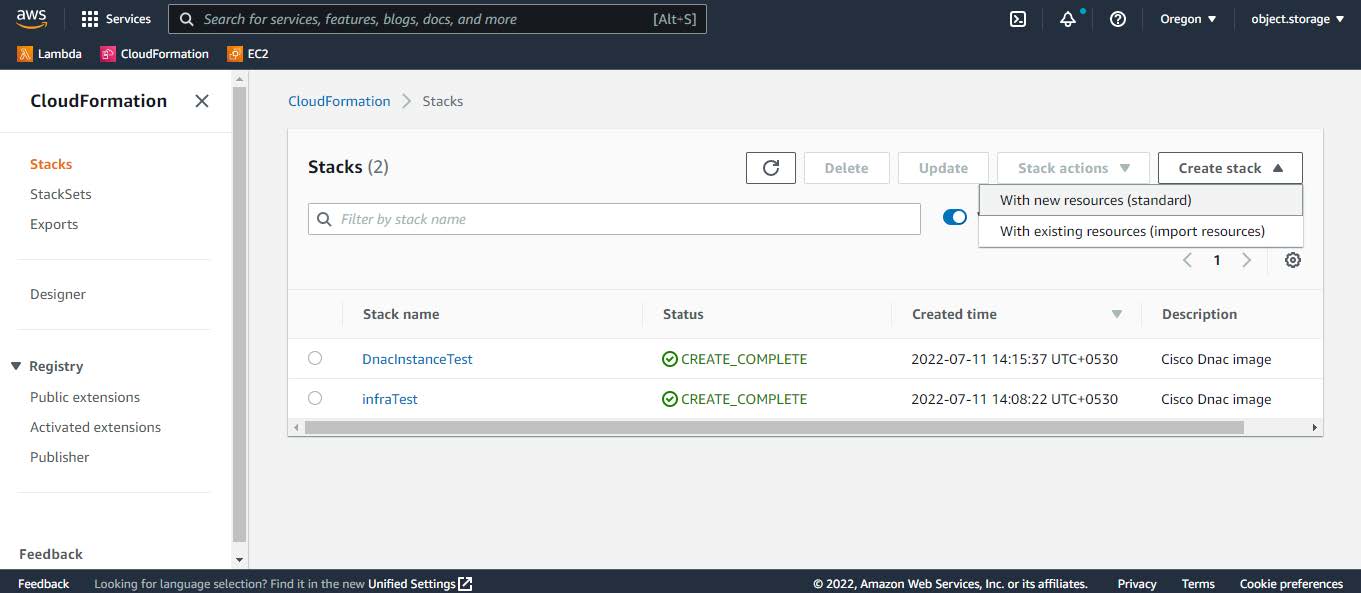
Task: Open Activated extensions
Action: (95, 427)
